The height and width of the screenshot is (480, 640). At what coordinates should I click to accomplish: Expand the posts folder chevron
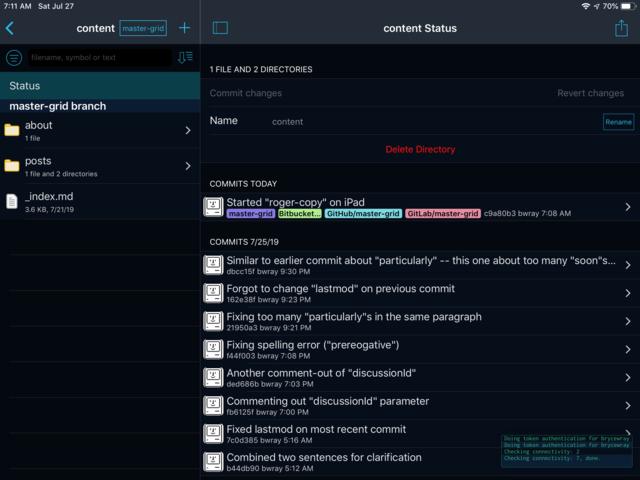(x=188, y=166)
